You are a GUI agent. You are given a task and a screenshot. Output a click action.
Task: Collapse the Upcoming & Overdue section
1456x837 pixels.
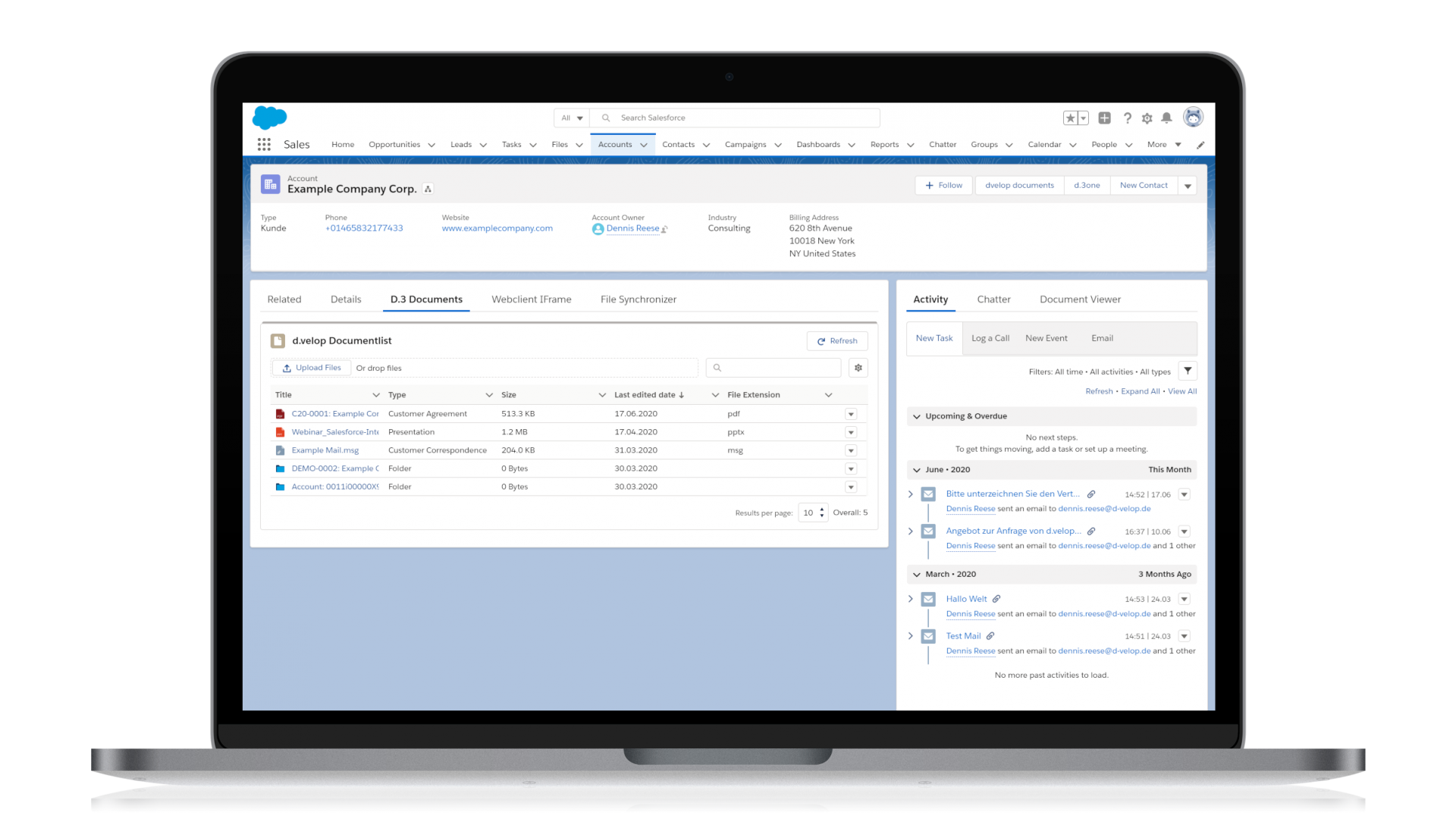point(917,416)
